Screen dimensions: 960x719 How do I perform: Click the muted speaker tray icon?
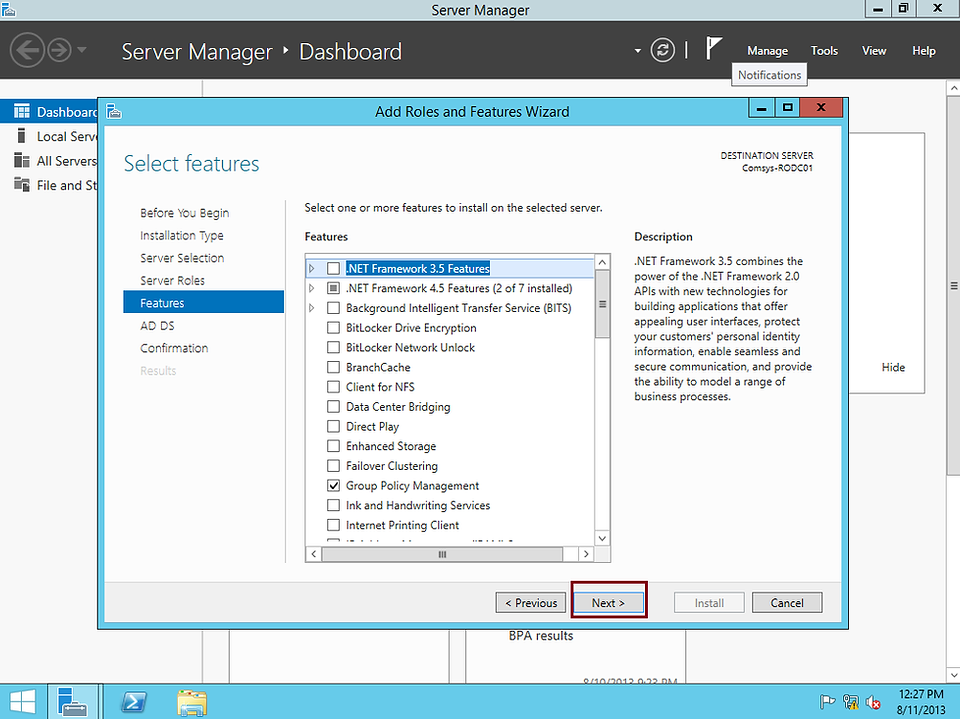pyautogui.click(x=873, y=702)
